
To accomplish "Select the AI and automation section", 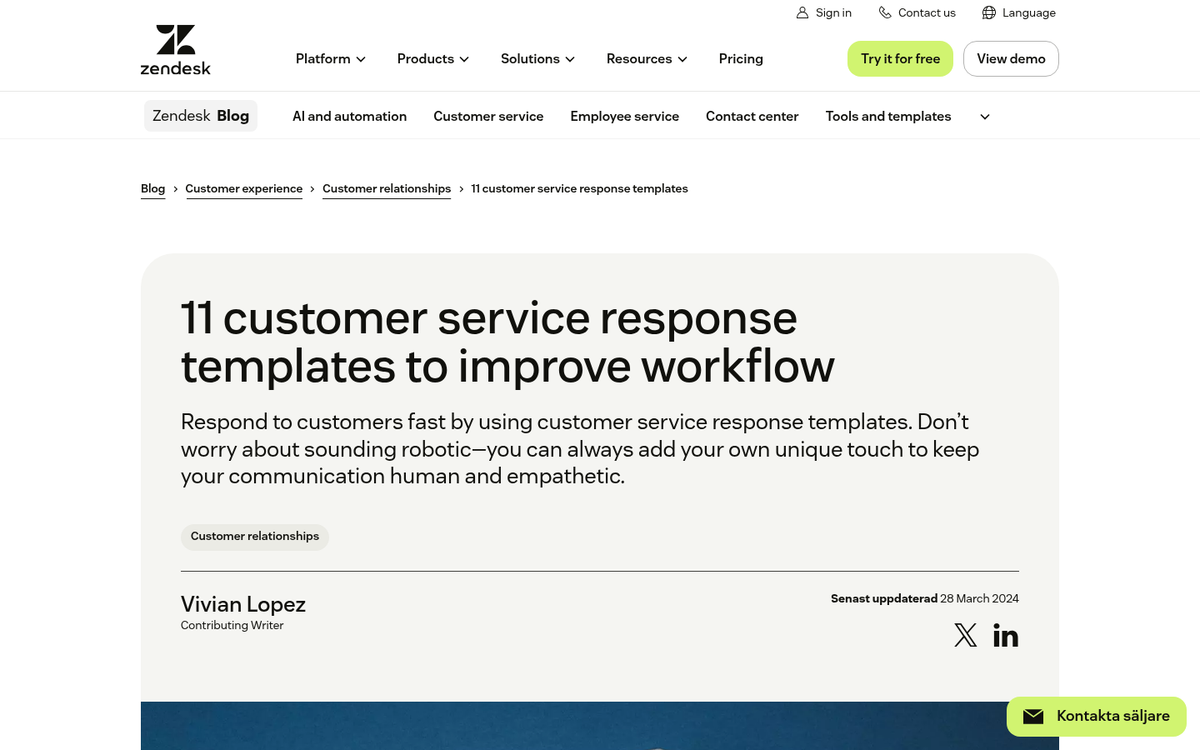I will tap(349, 116).
